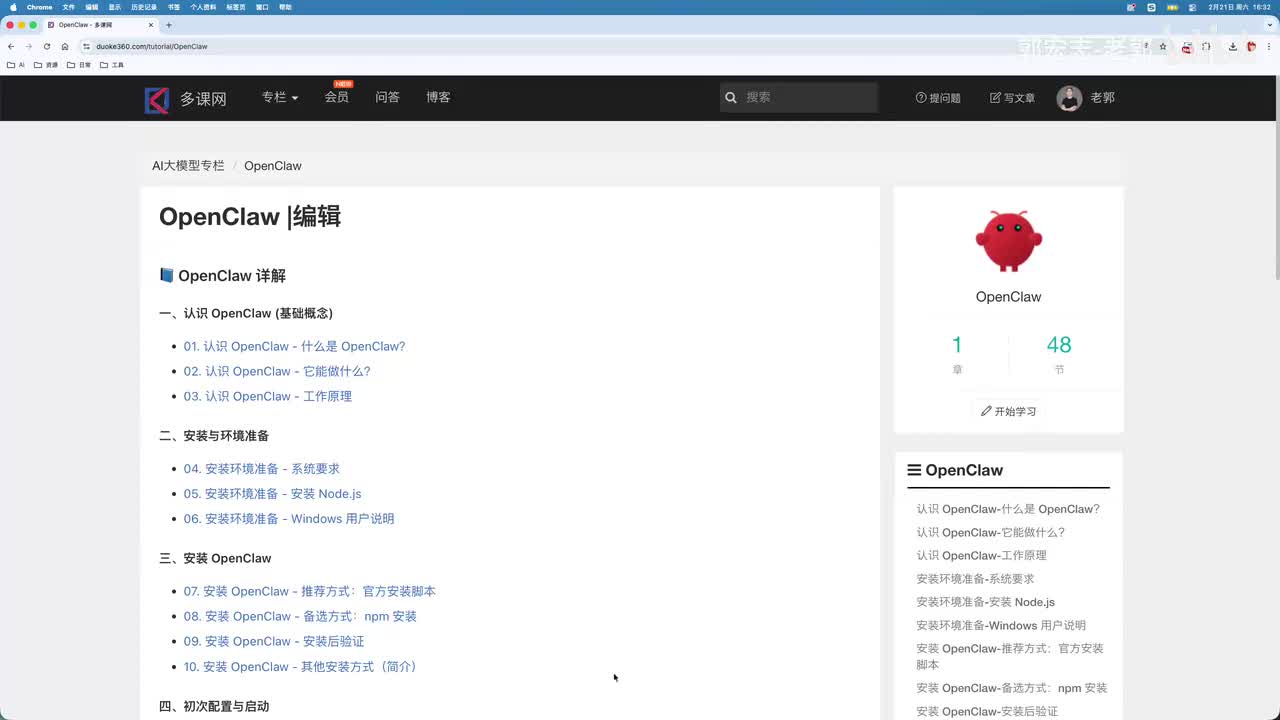Open the 工具 bookmarks folder
Screen dimensions: 1280x720
click(112, 65)
